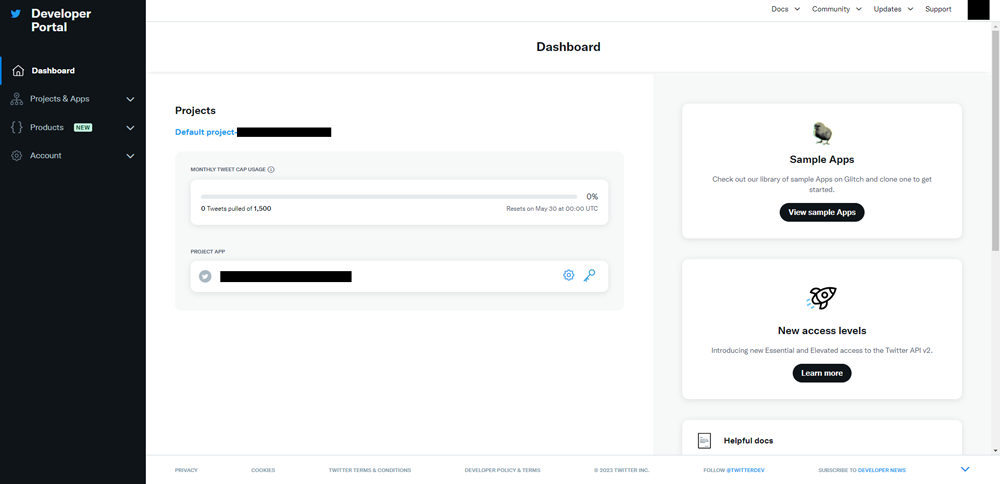
Task: Follow @TwitterDev footer link
Action: pos(734,470)
